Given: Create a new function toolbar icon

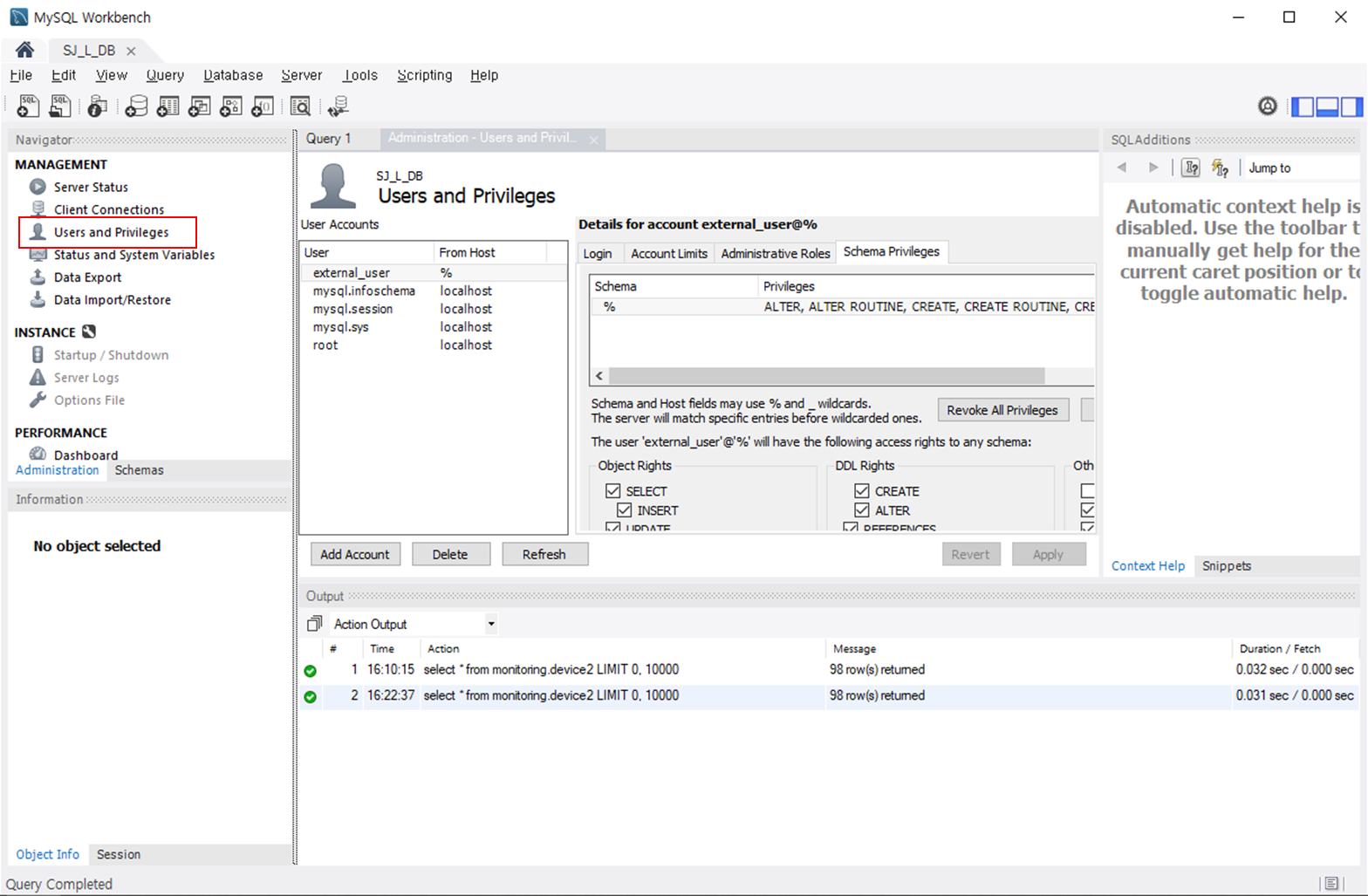Looking at the screenshot, I should pyautogui.click(x=262, y=106).
